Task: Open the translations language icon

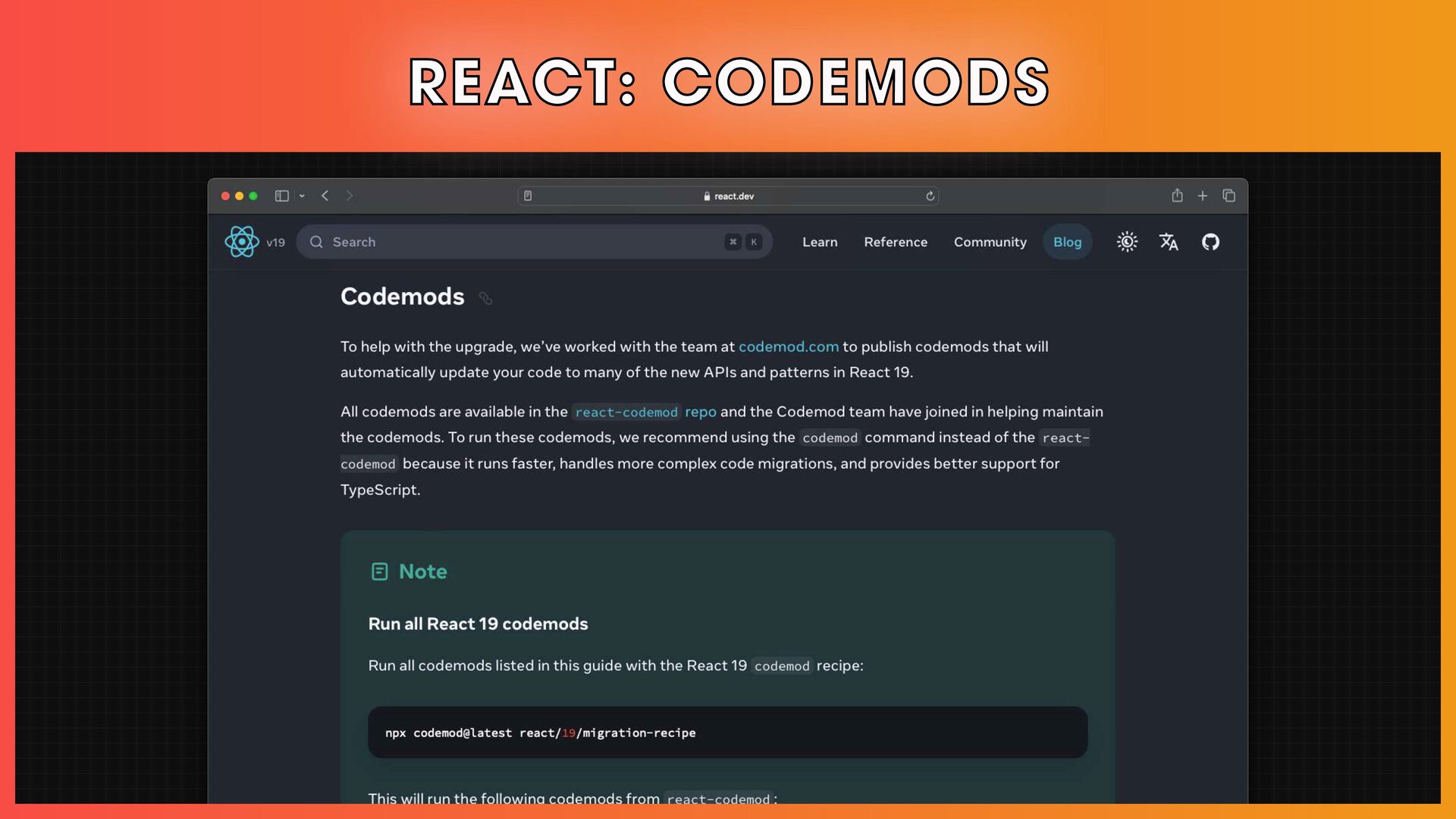Action: [x=1169, y=242]
